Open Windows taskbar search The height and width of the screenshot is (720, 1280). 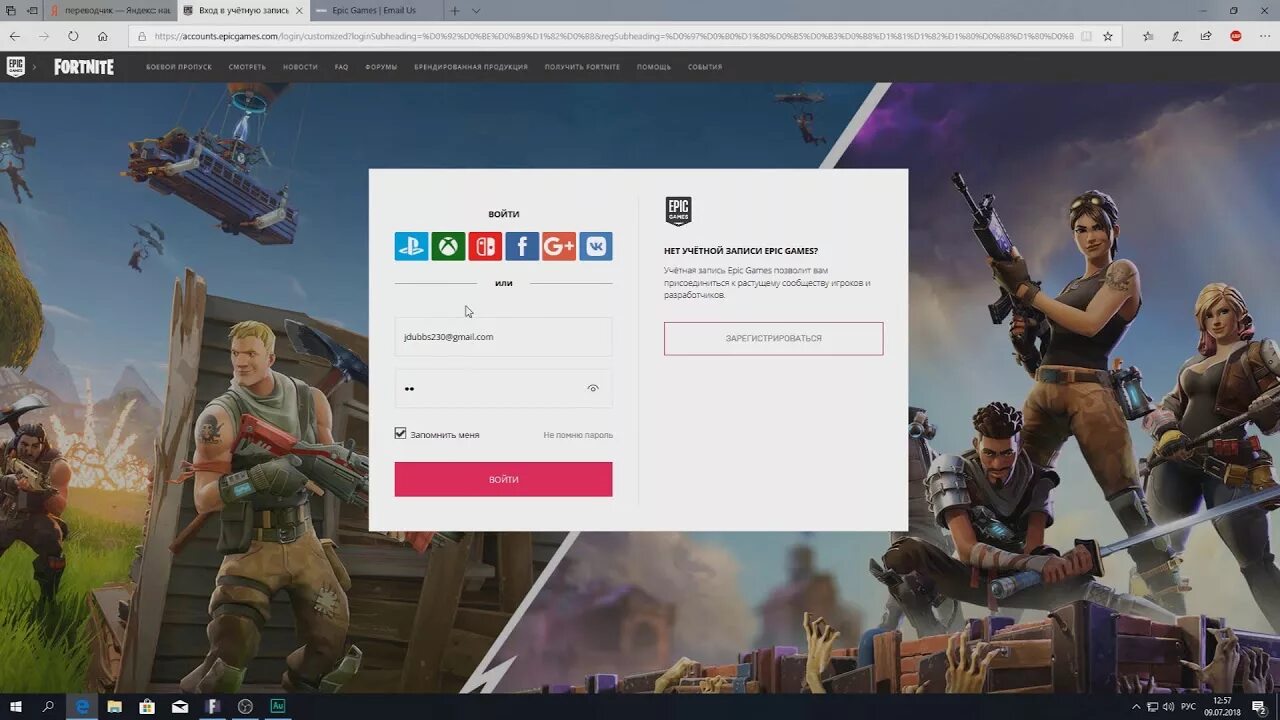48,706
